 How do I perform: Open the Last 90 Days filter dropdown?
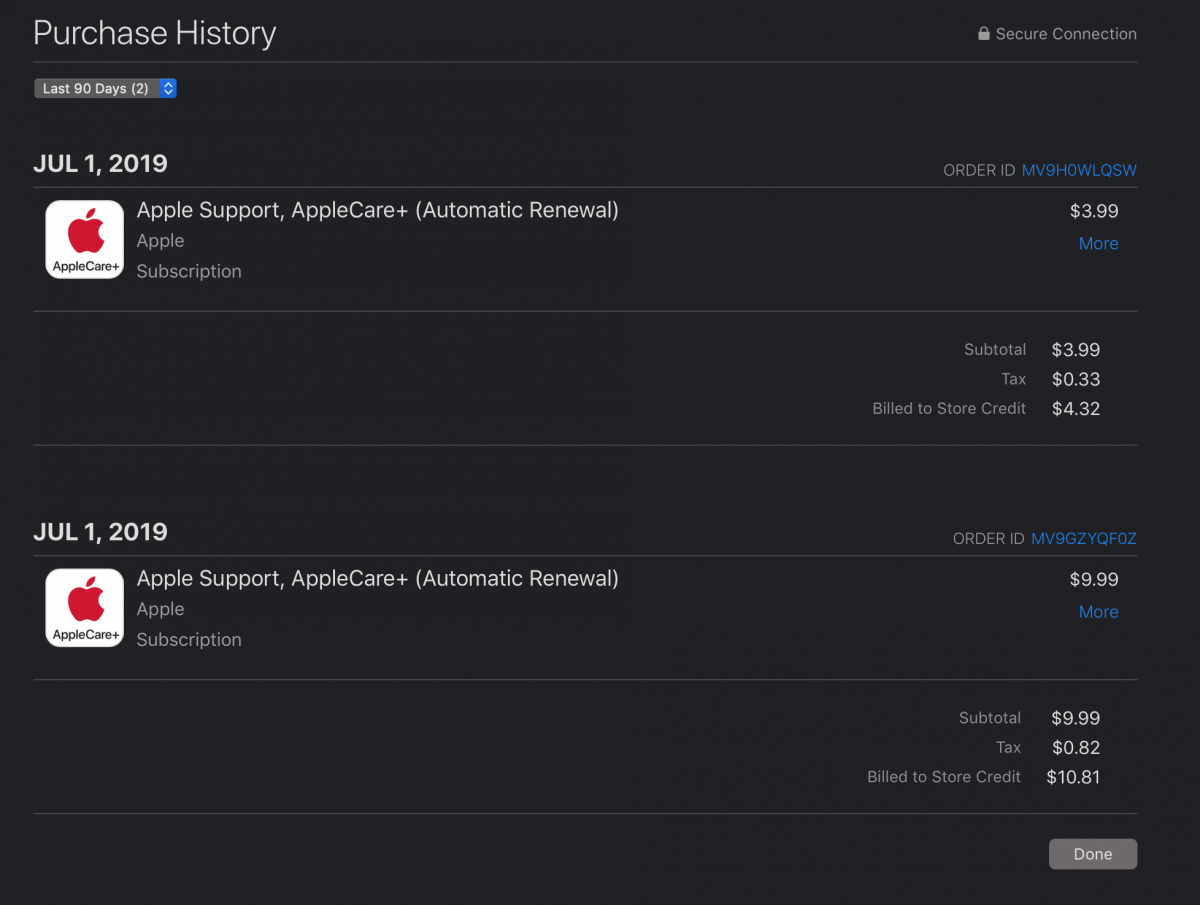tap(105, 88)
